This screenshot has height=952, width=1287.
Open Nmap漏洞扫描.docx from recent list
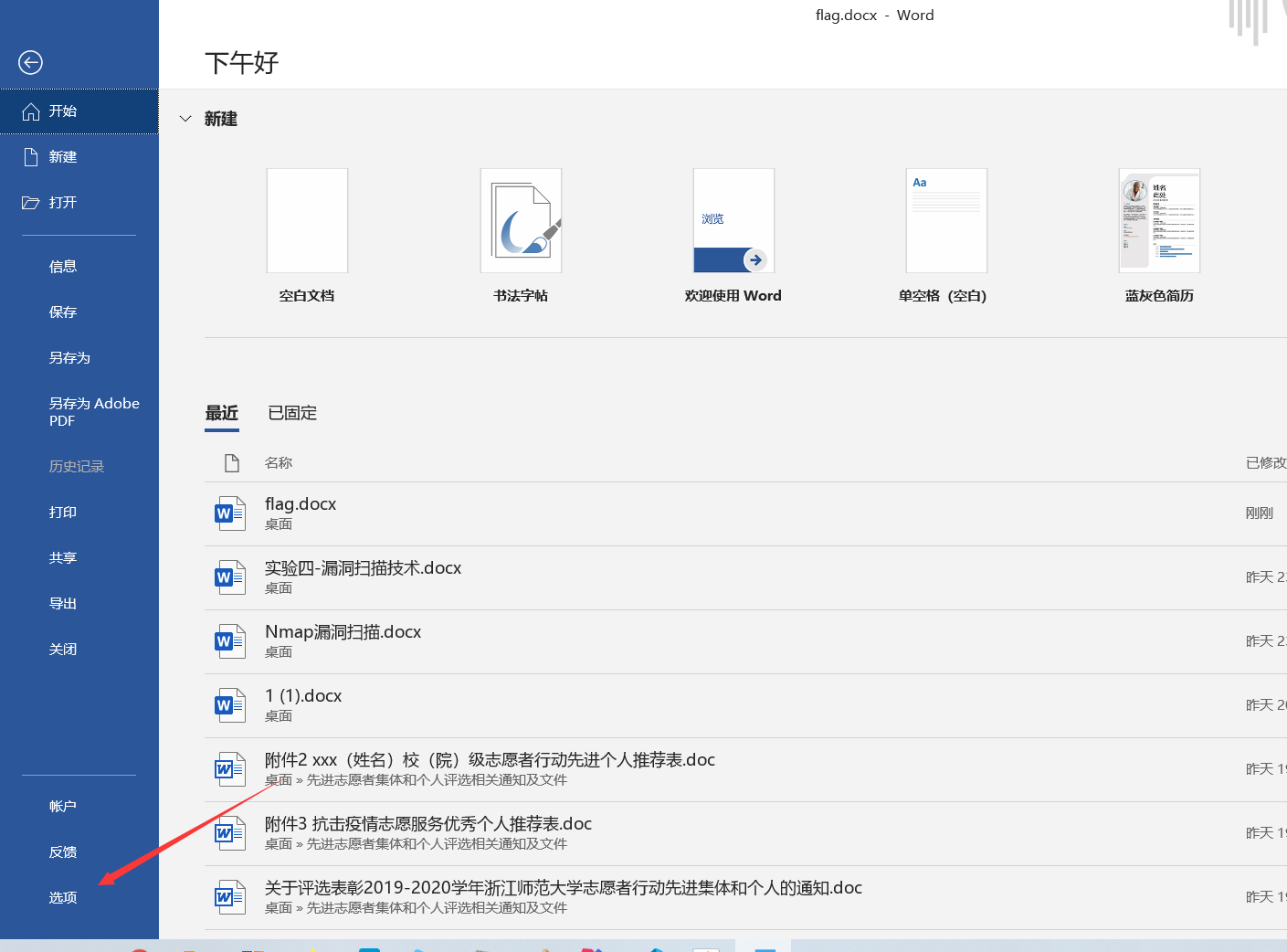pos(343,632)
